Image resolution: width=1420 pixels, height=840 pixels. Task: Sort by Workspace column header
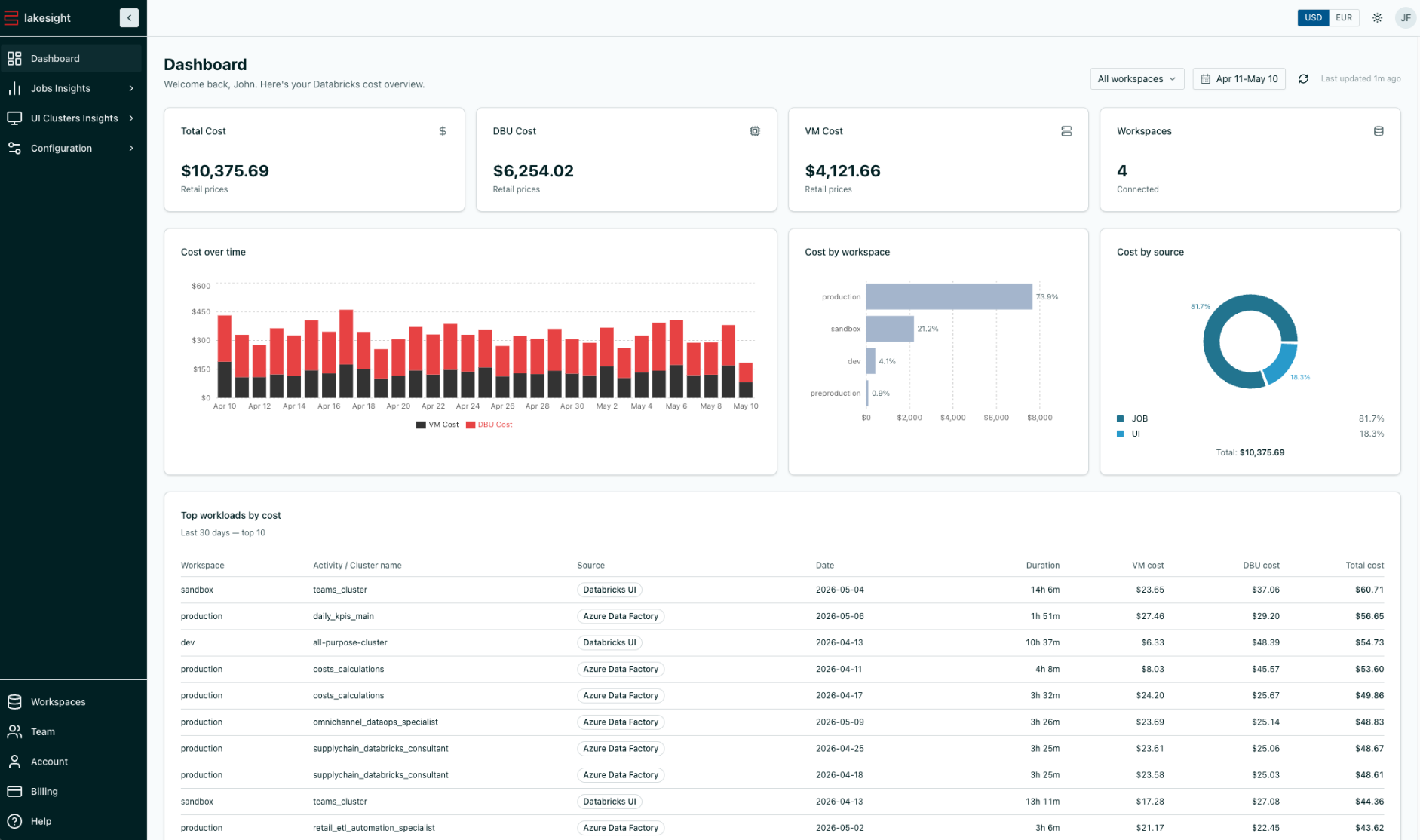point(202,565)
